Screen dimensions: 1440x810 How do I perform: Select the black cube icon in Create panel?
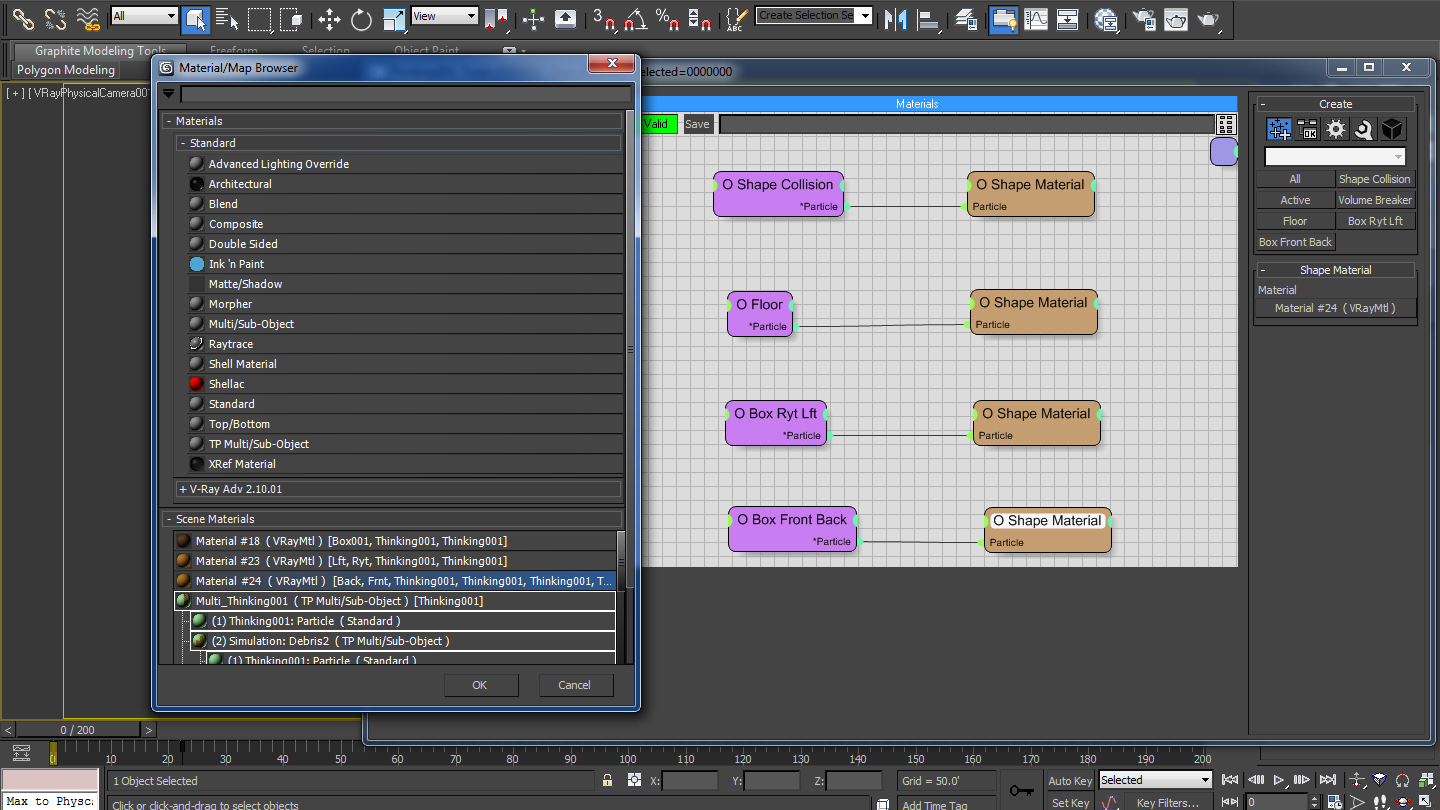pos(1393,129)
